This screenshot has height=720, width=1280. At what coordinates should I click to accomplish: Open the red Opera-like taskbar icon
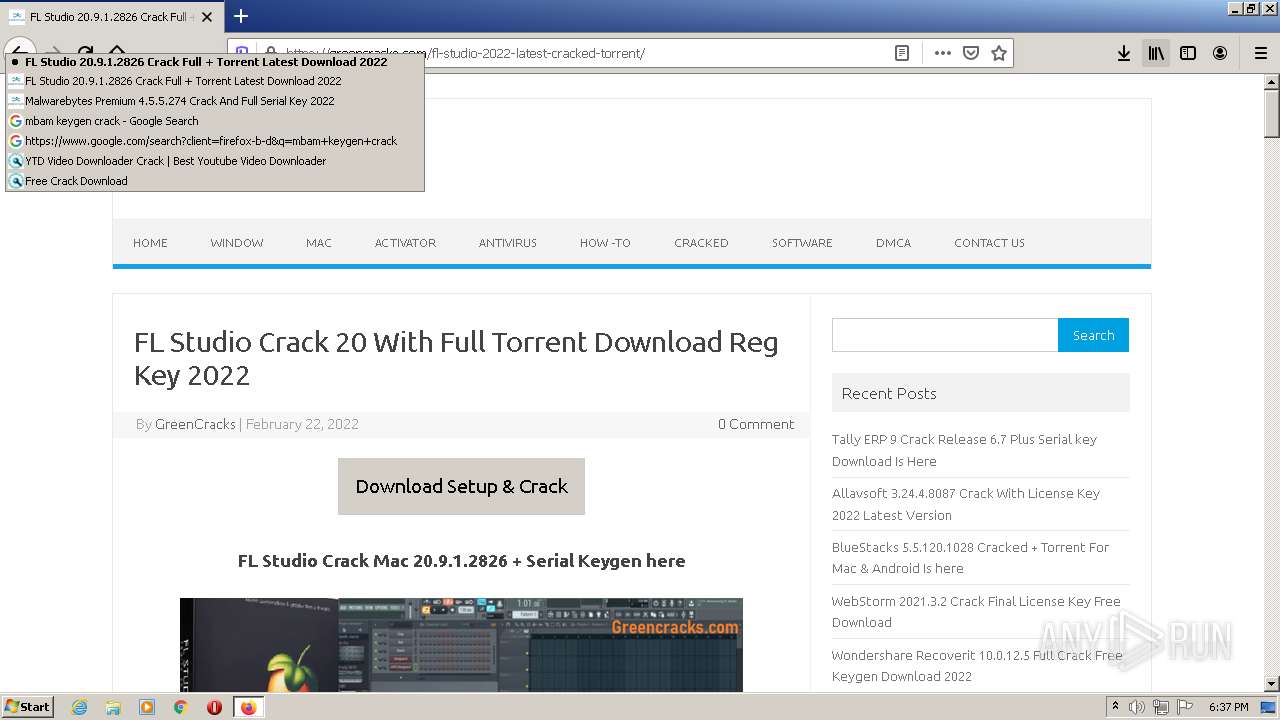214,707
